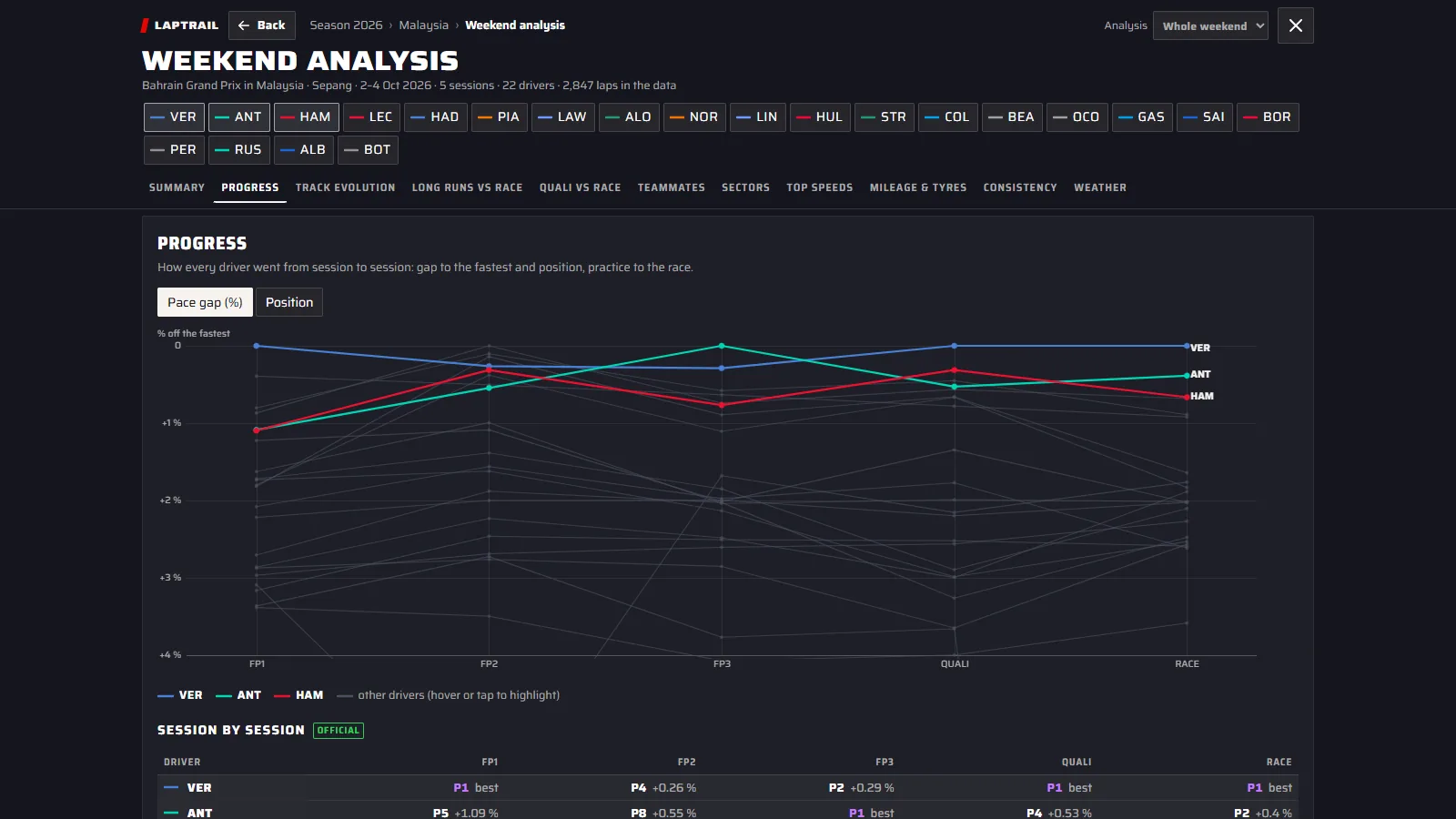Select the Progress tab
The height and width of the screenshot is (819, 1456).
pos(250,187)
